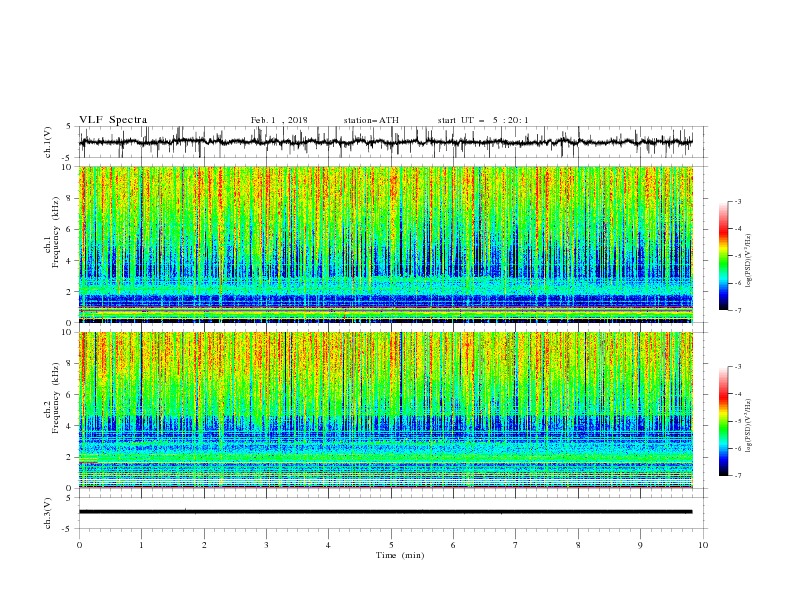The height and width of the screenshot is (612, 792).
Task: Click time axis tick label "0"
Action: 79,545
